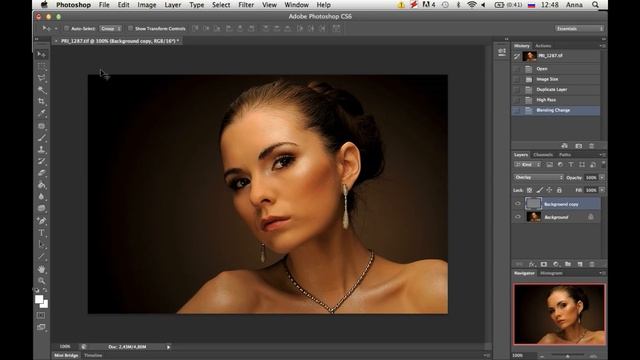Add adjustment layer from Layers panel bottom
This screenshot has height=360, width=640.
tap(556, 264)
